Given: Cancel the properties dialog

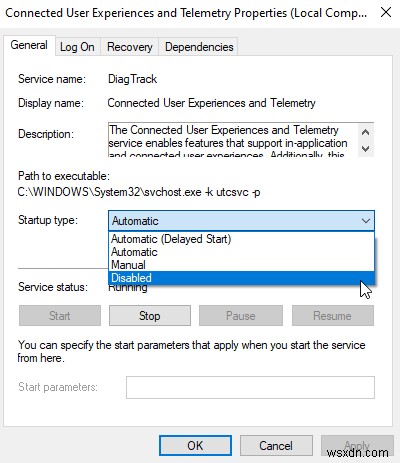Looking at the screenshot, I should point(276,445).
